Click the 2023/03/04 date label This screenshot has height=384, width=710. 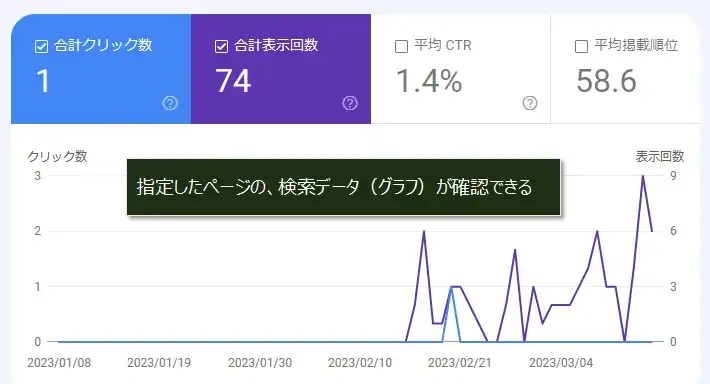561,363
